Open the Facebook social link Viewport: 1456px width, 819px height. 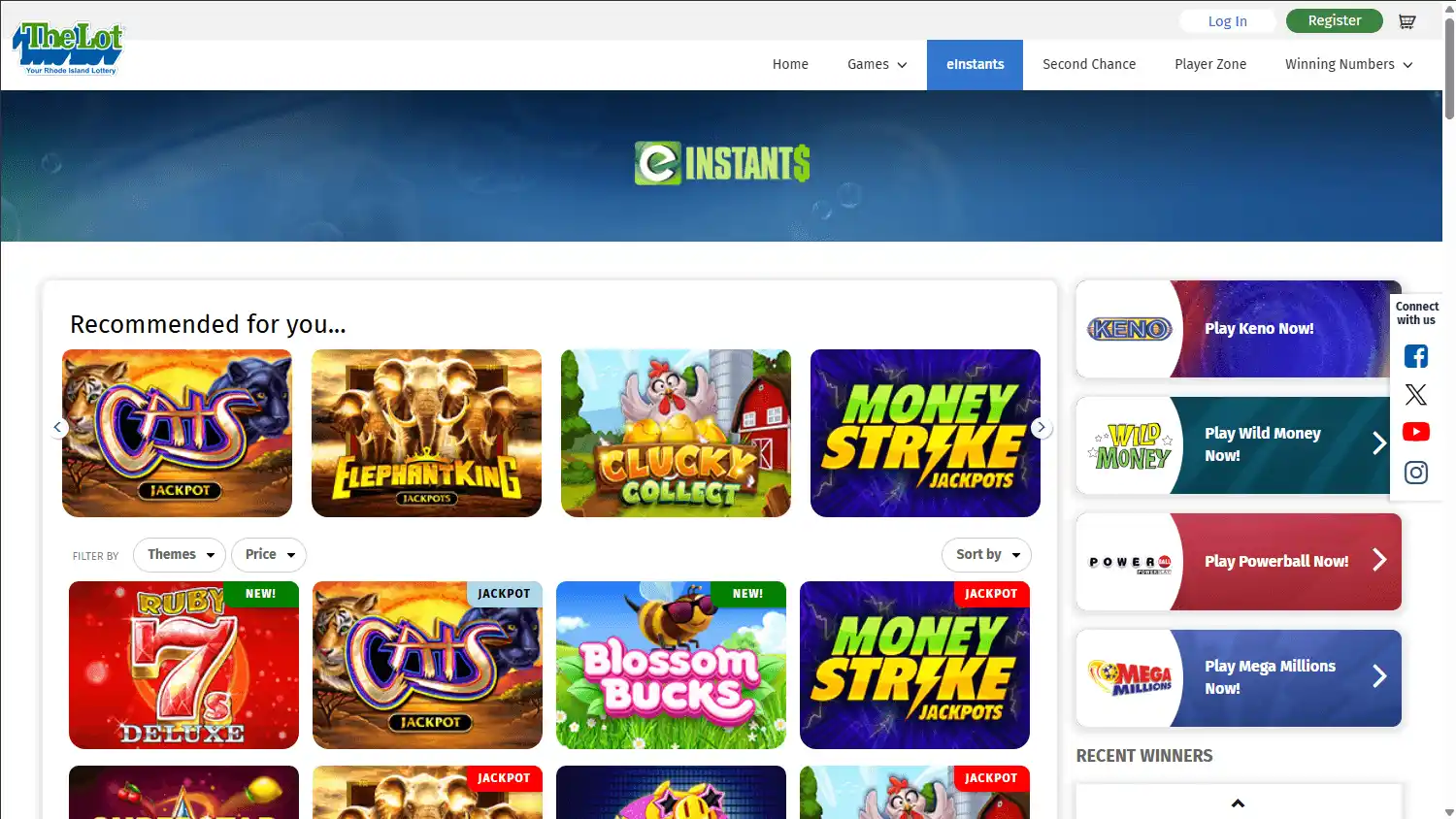point(1416,356)
